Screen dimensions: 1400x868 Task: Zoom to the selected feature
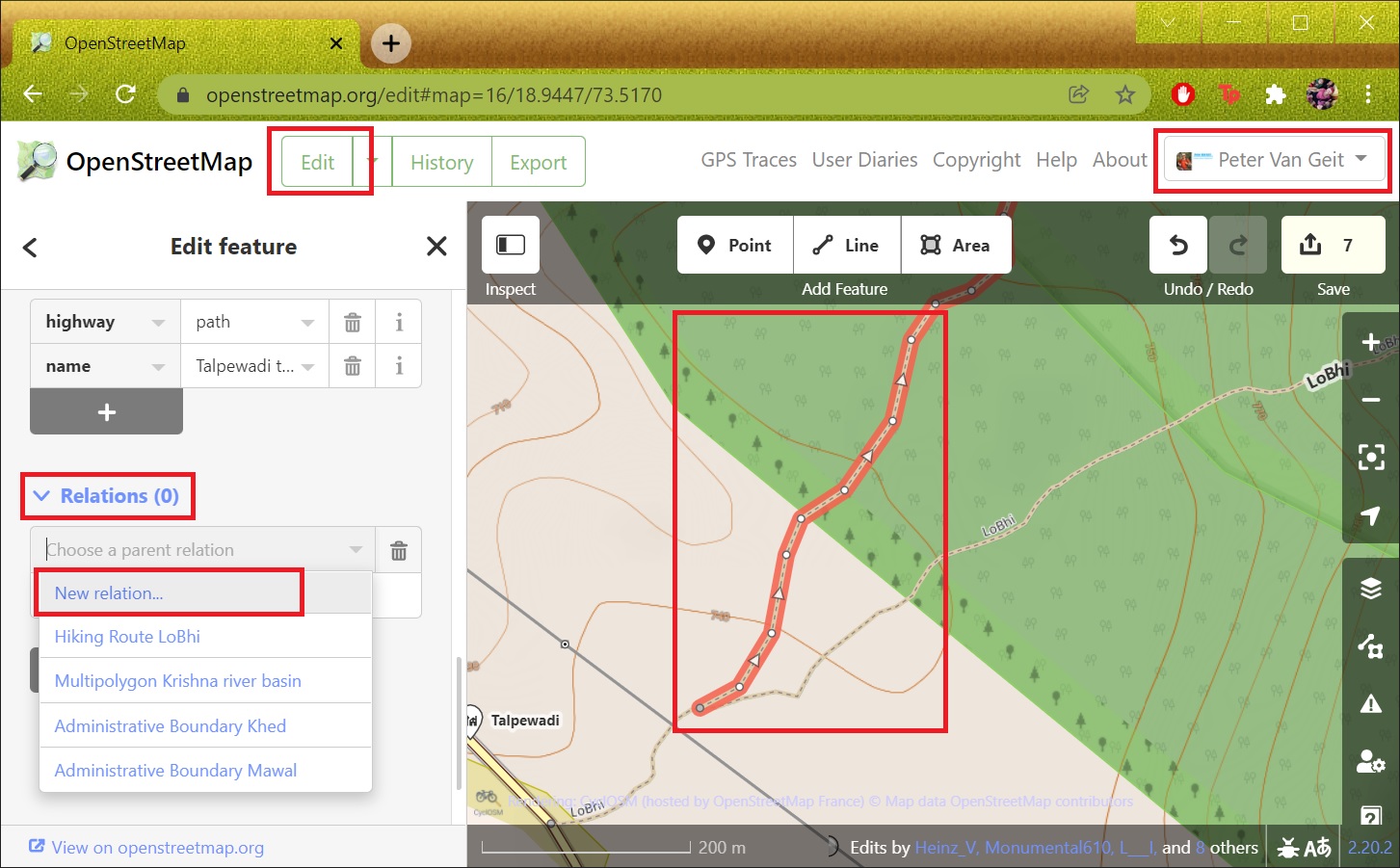1371,458
